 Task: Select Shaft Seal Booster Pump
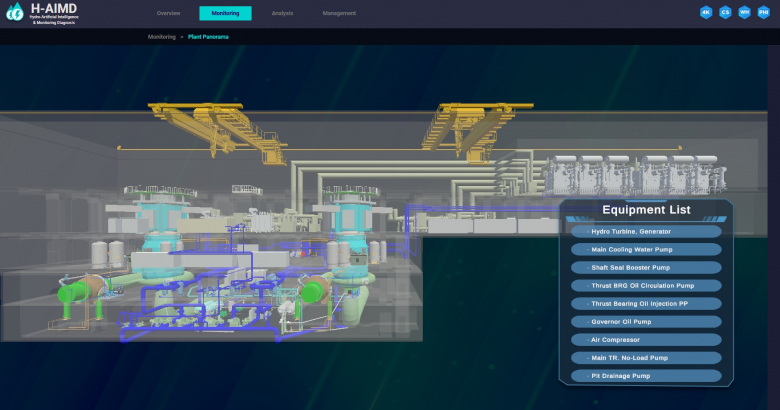coord(647,268)
